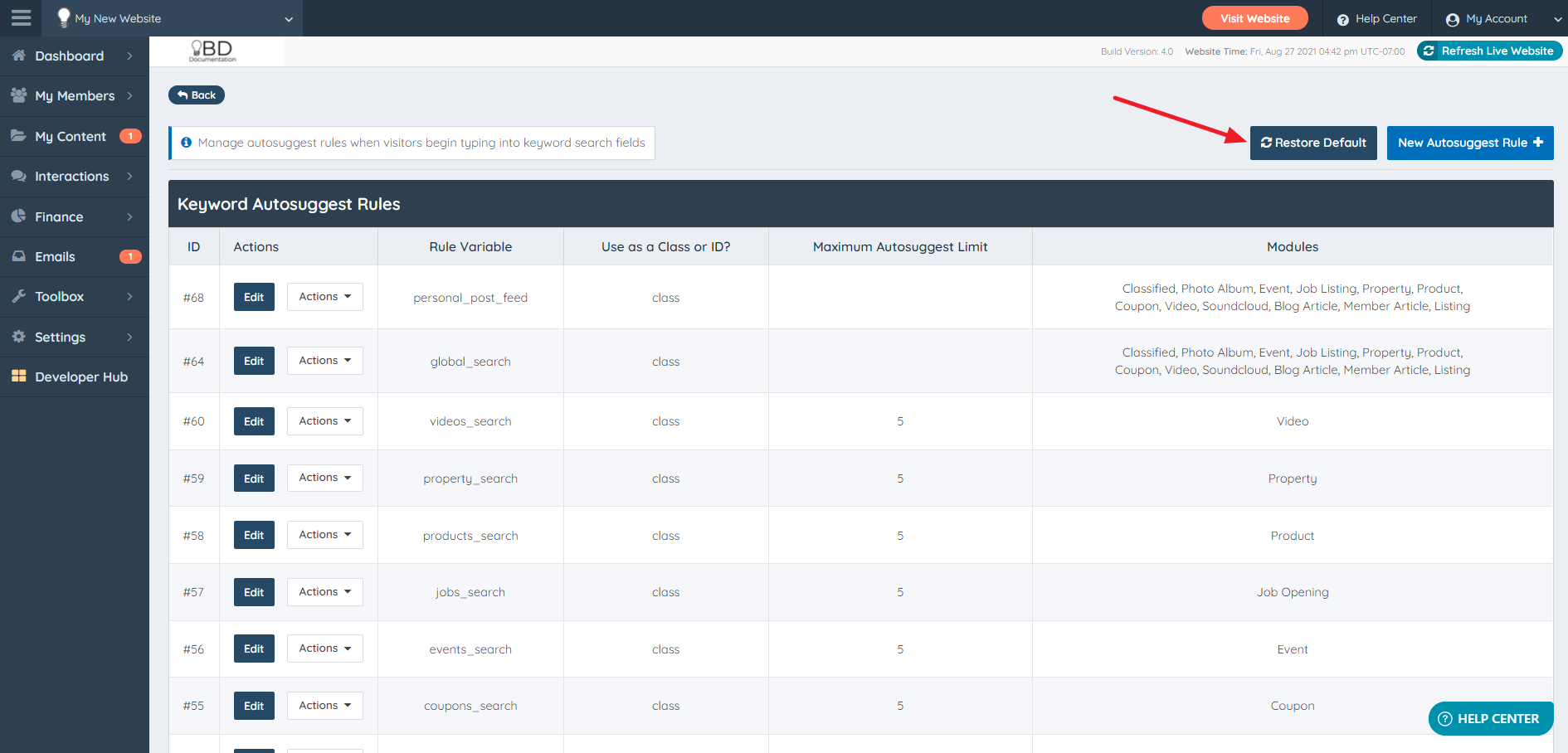Click the Visit Website button

(x=1254, y=18)
